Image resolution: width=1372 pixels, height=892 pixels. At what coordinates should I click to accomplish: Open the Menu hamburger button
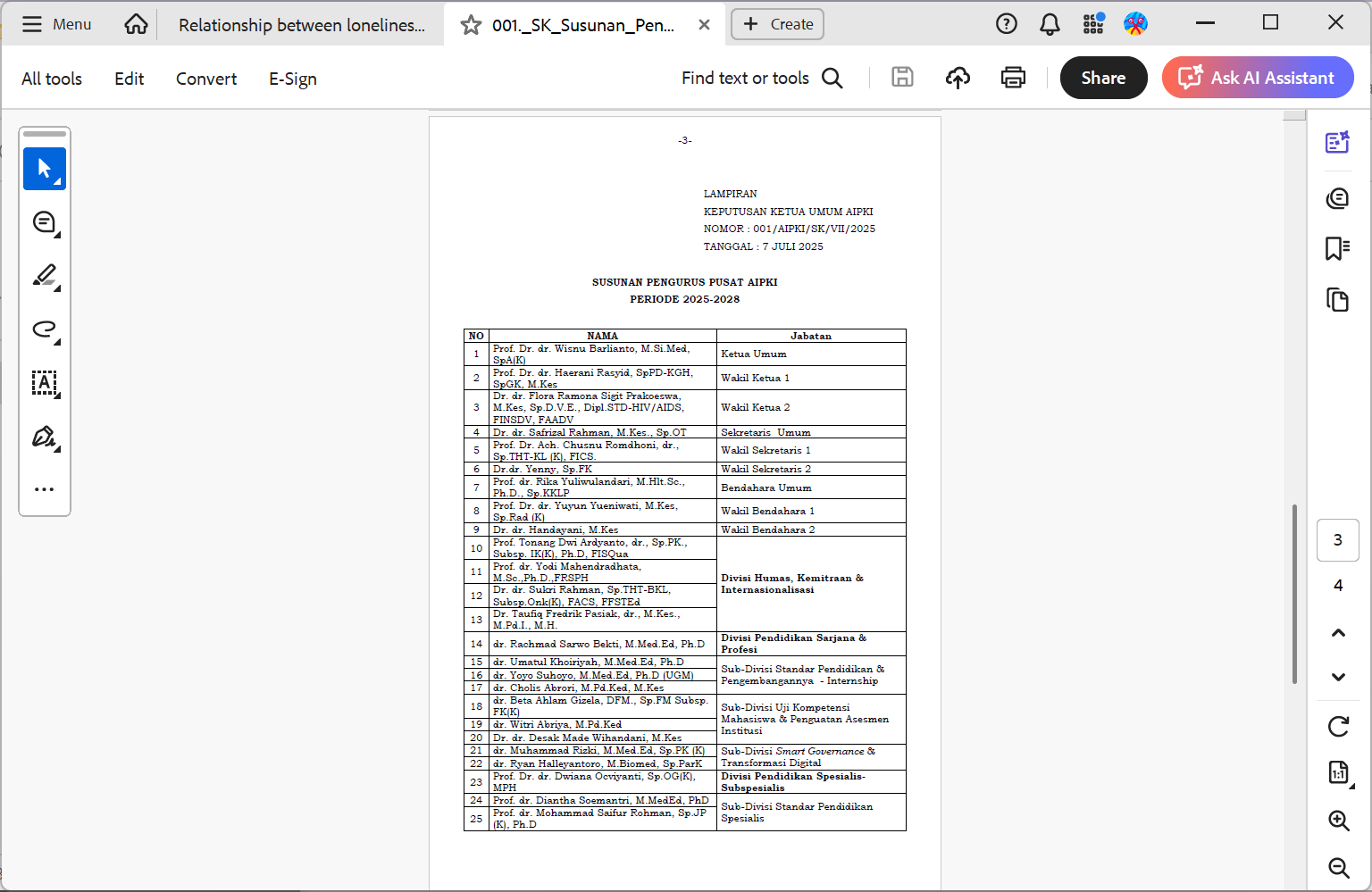click(56, 24)
